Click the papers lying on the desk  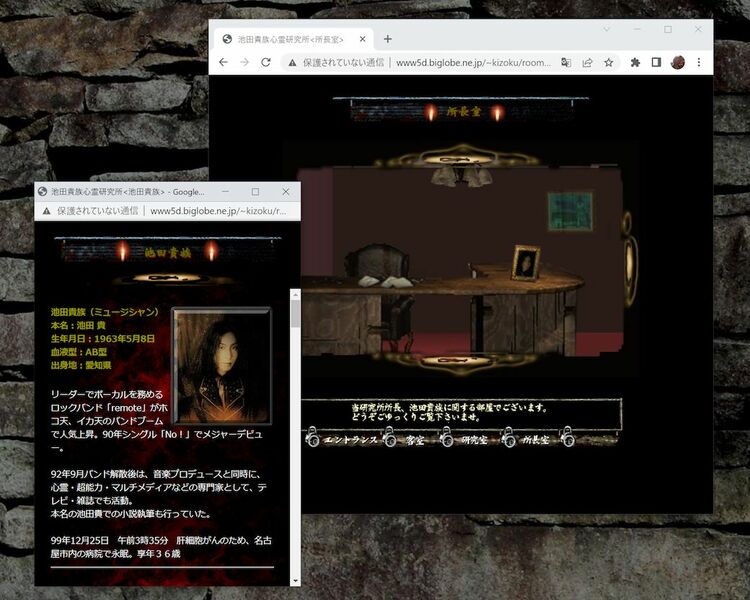(386, 281)
